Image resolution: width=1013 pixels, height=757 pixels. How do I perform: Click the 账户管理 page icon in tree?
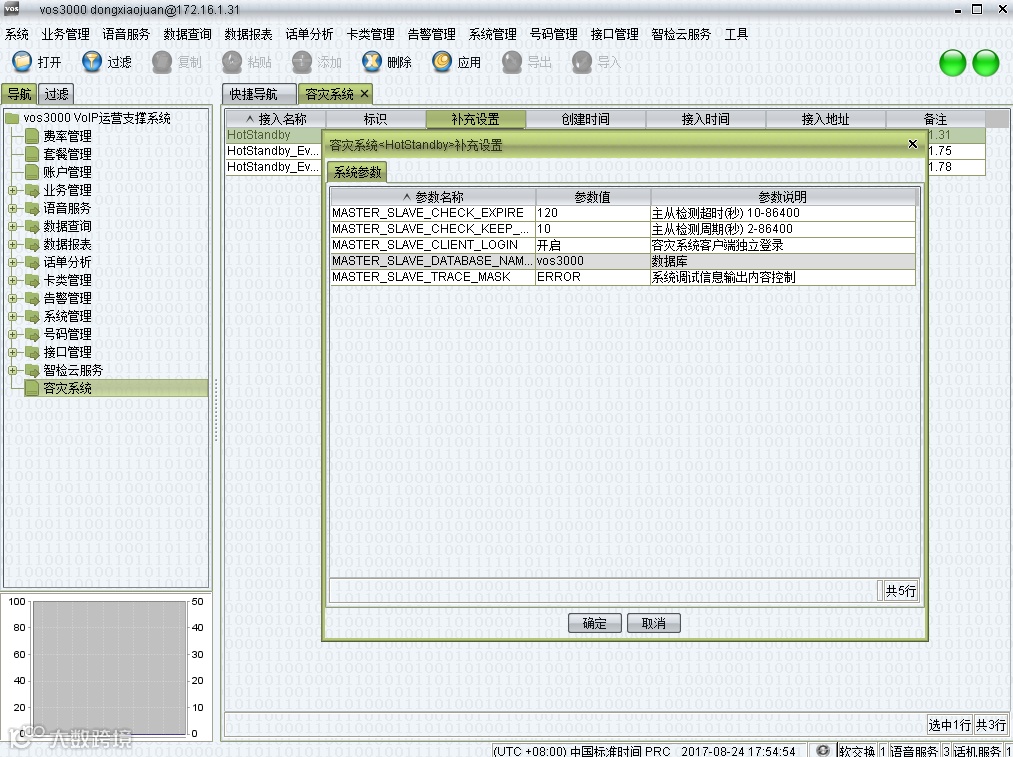coord(33,172)
